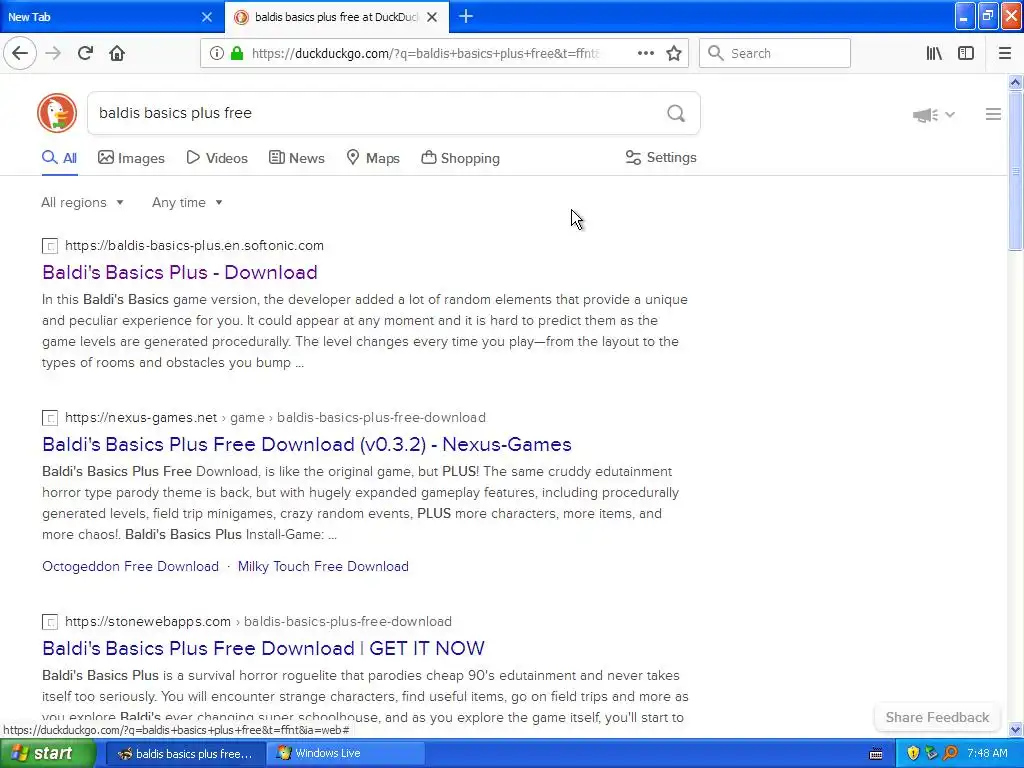This screenshot has height=768, width=1024.
Task: Open the Windows Start button
Action: click(48, 753)
